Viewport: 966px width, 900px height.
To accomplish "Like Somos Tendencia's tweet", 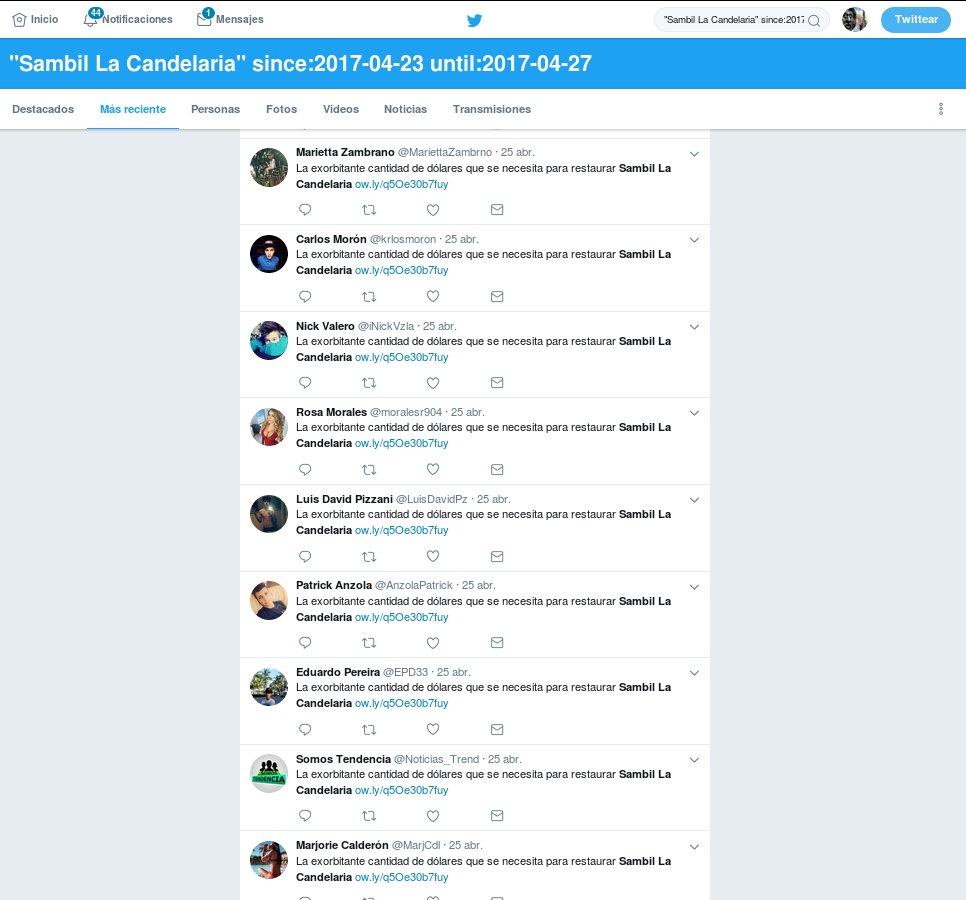I will coord(433,816).
